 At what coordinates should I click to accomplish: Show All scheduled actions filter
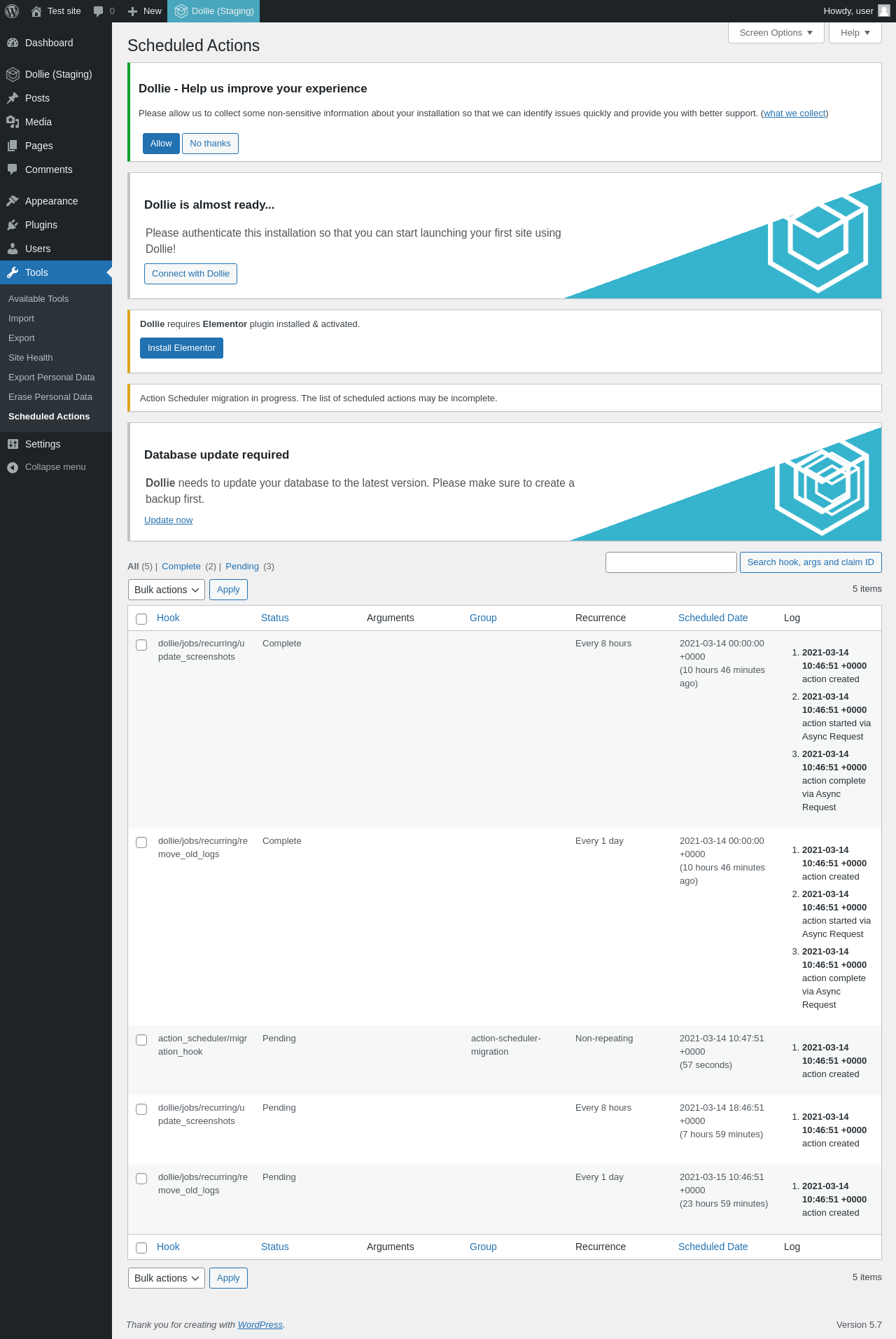click(x=133, y=567)
